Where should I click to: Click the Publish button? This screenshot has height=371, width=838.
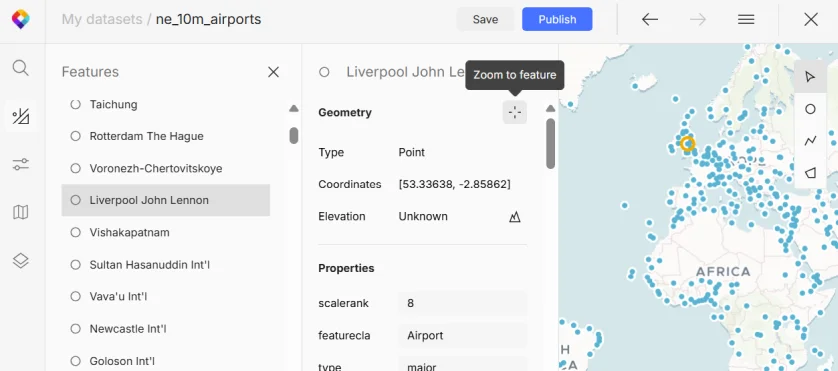557,19
